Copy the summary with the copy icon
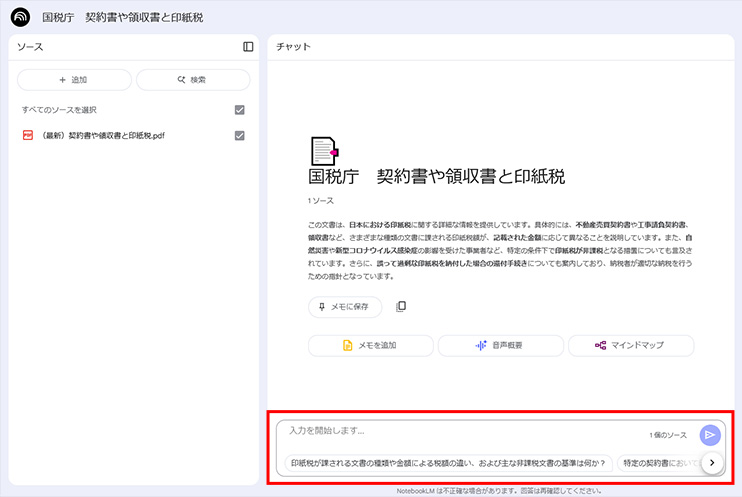This screenshot has width=742, height=497. pos(401,306)
